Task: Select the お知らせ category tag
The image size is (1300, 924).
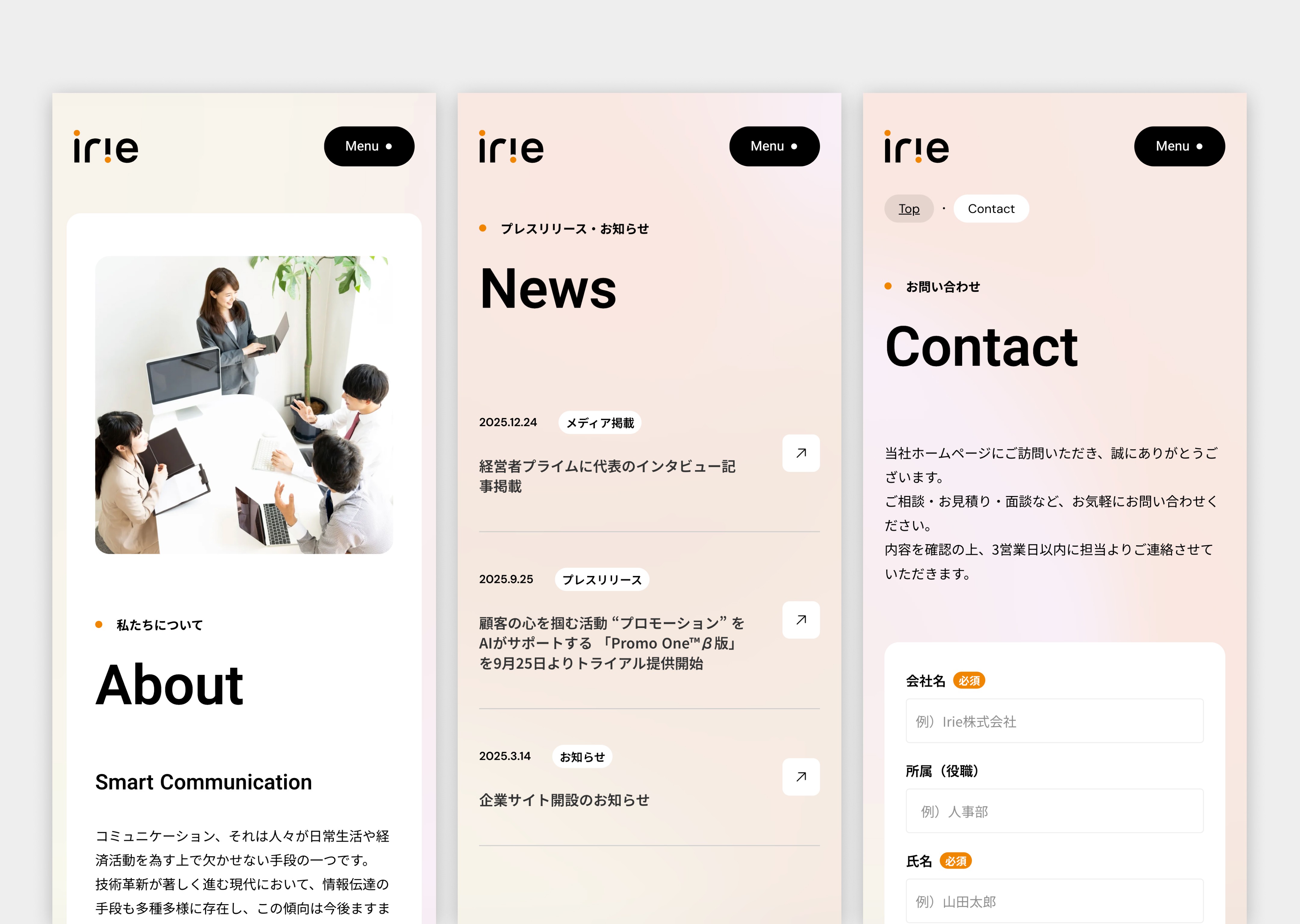Action: click(582, 757)
